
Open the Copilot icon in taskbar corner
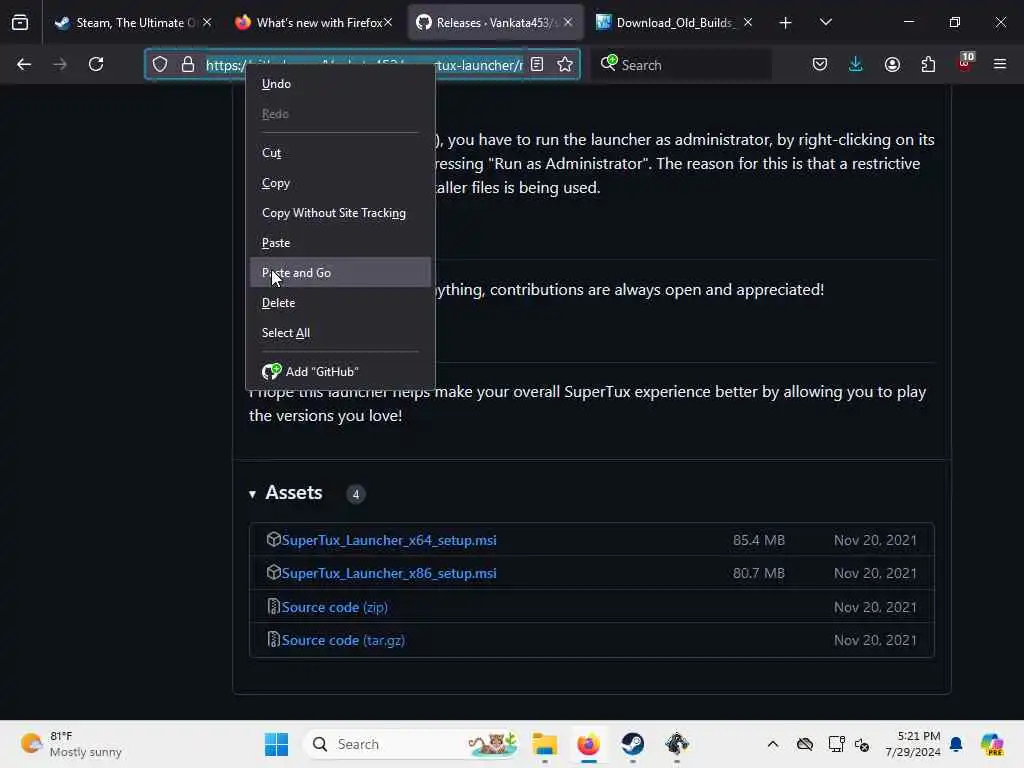pos(992,744)
